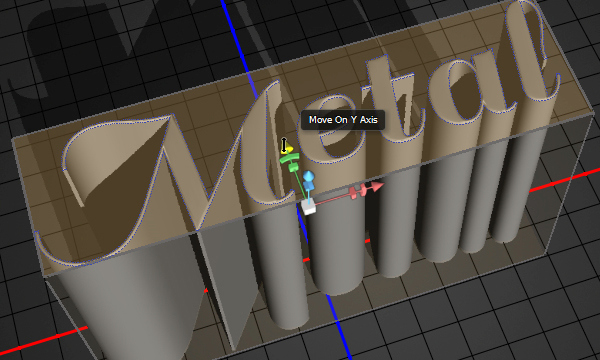
Task: Grab the yellow Y-axis move arrow cone
Action: coord(287,149)
